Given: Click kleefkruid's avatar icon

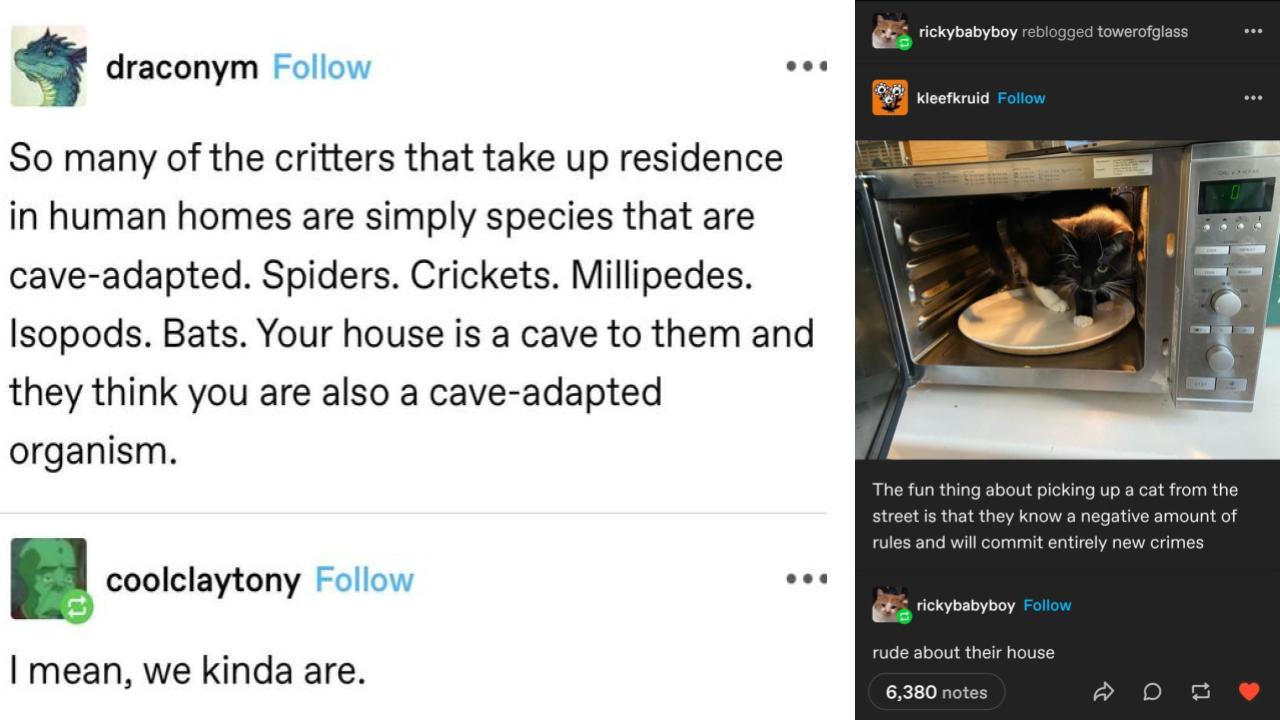Looking at the screenshot, I should click(x=888, y=98).
